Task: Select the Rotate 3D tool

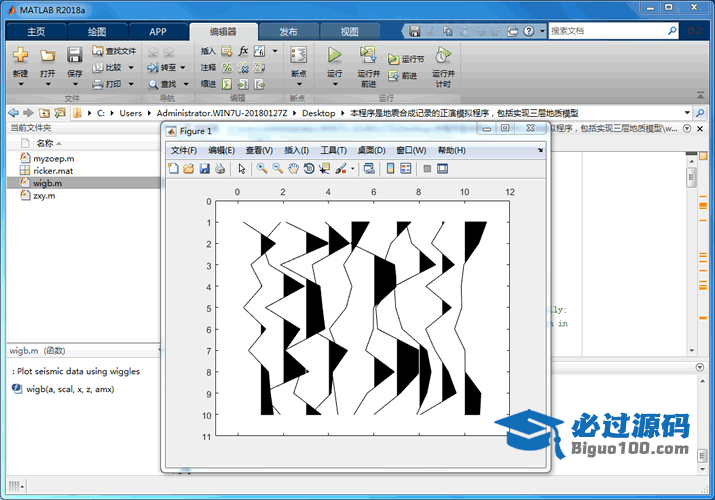Action: [309, 169]
